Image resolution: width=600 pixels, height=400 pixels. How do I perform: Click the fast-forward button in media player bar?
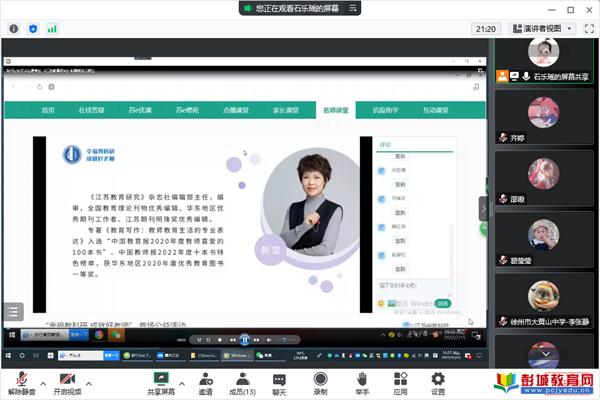(x=256, y=340)
